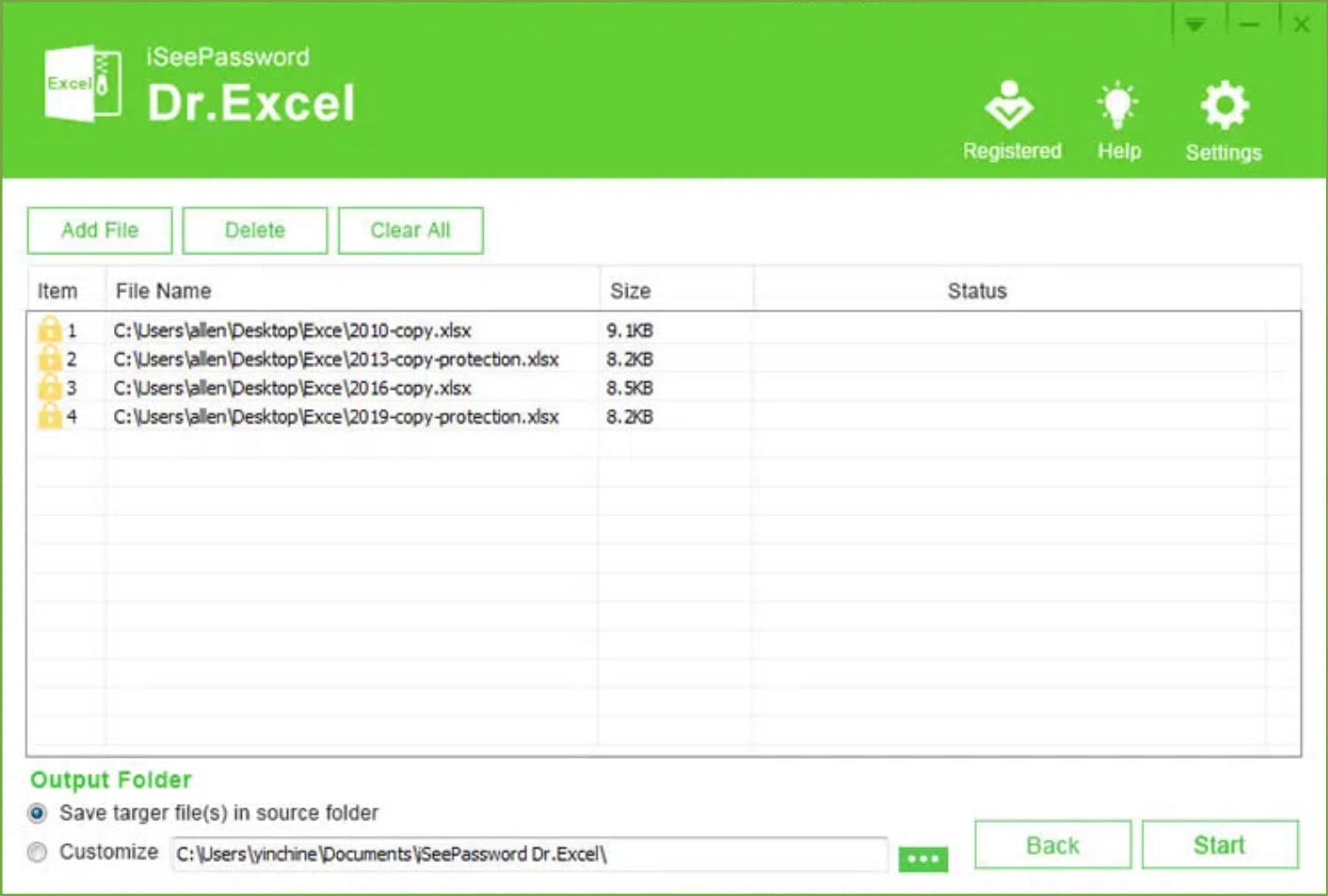This screenshot has height=896, width=1328.
Task: Start the password recovery process
Action: pyautogui.click(x=1219, y=844)
